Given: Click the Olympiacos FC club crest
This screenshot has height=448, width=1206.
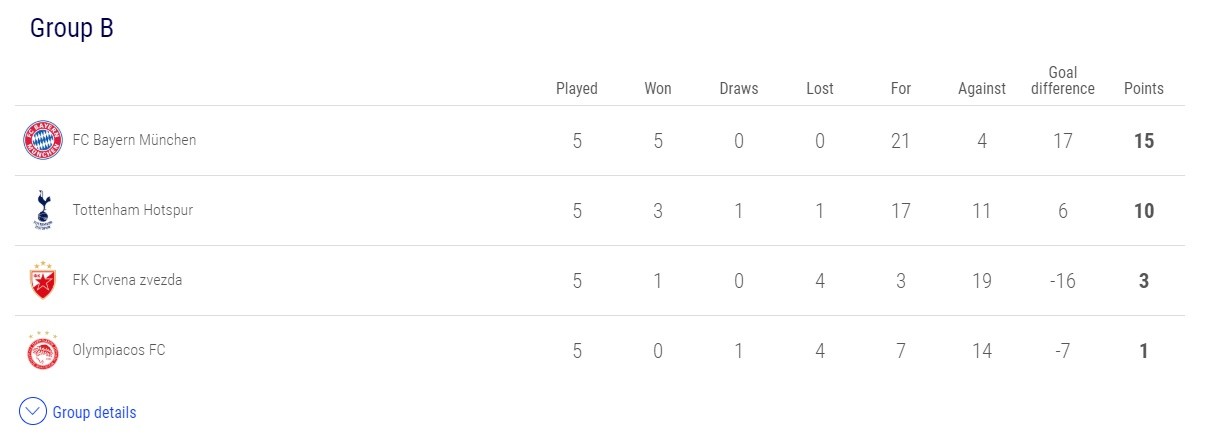Looking at the screenshot, I should tap(43, 350).
